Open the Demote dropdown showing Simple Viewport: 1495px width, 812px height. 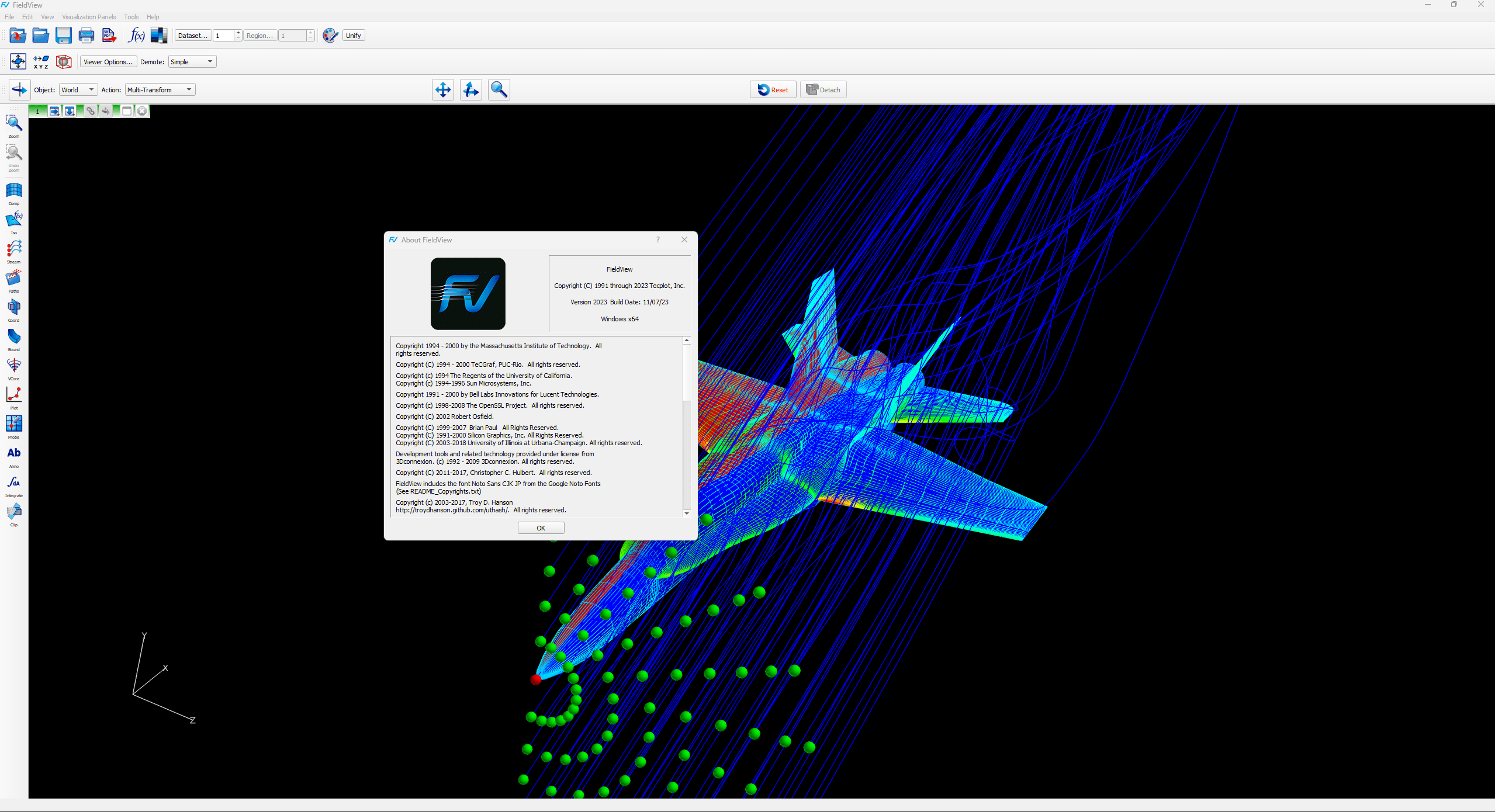pyautogui.click(x=192, y=62)
